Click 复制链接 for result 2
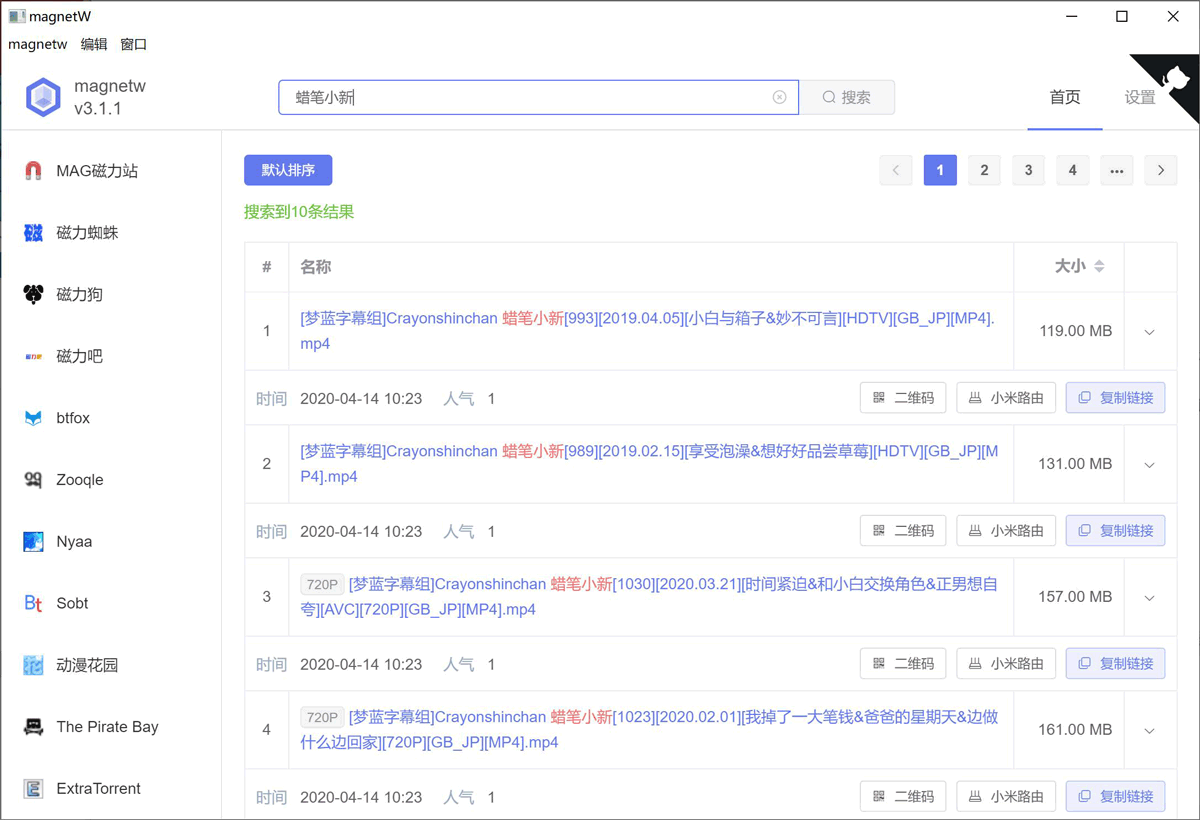 [x=1115, y=531]
